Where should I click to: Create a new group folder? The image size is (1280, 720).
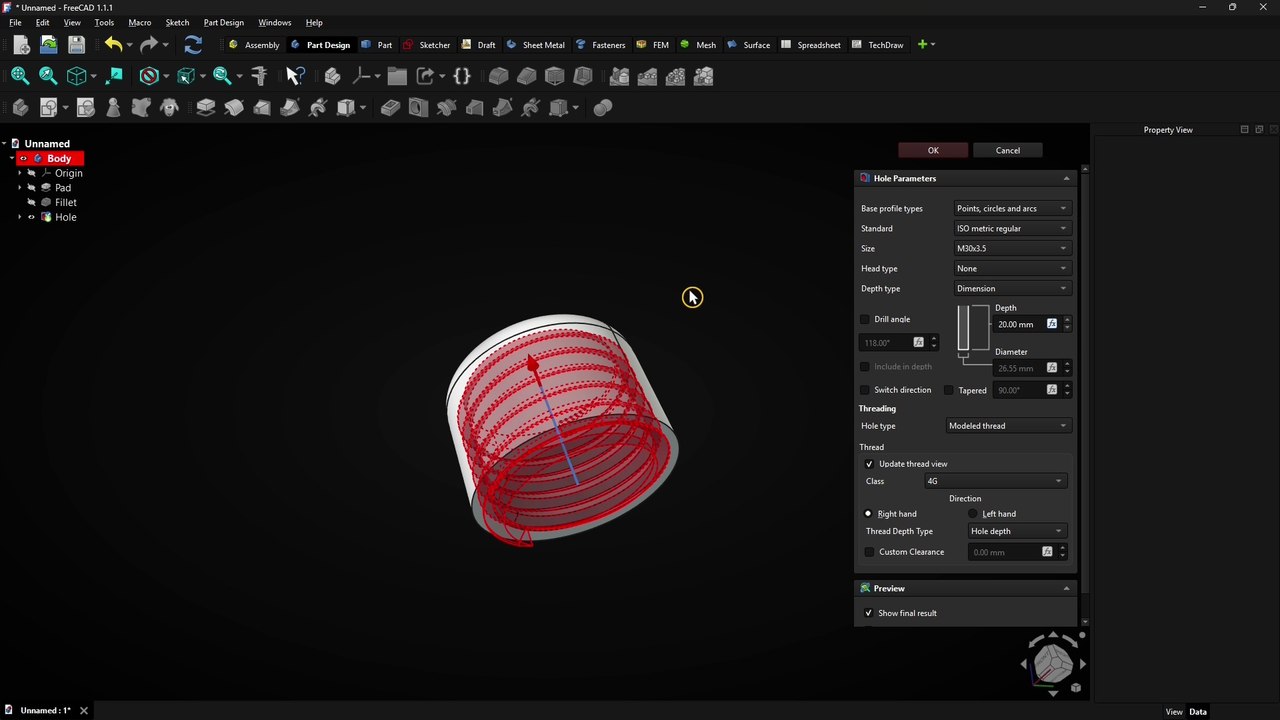point(397,76)
